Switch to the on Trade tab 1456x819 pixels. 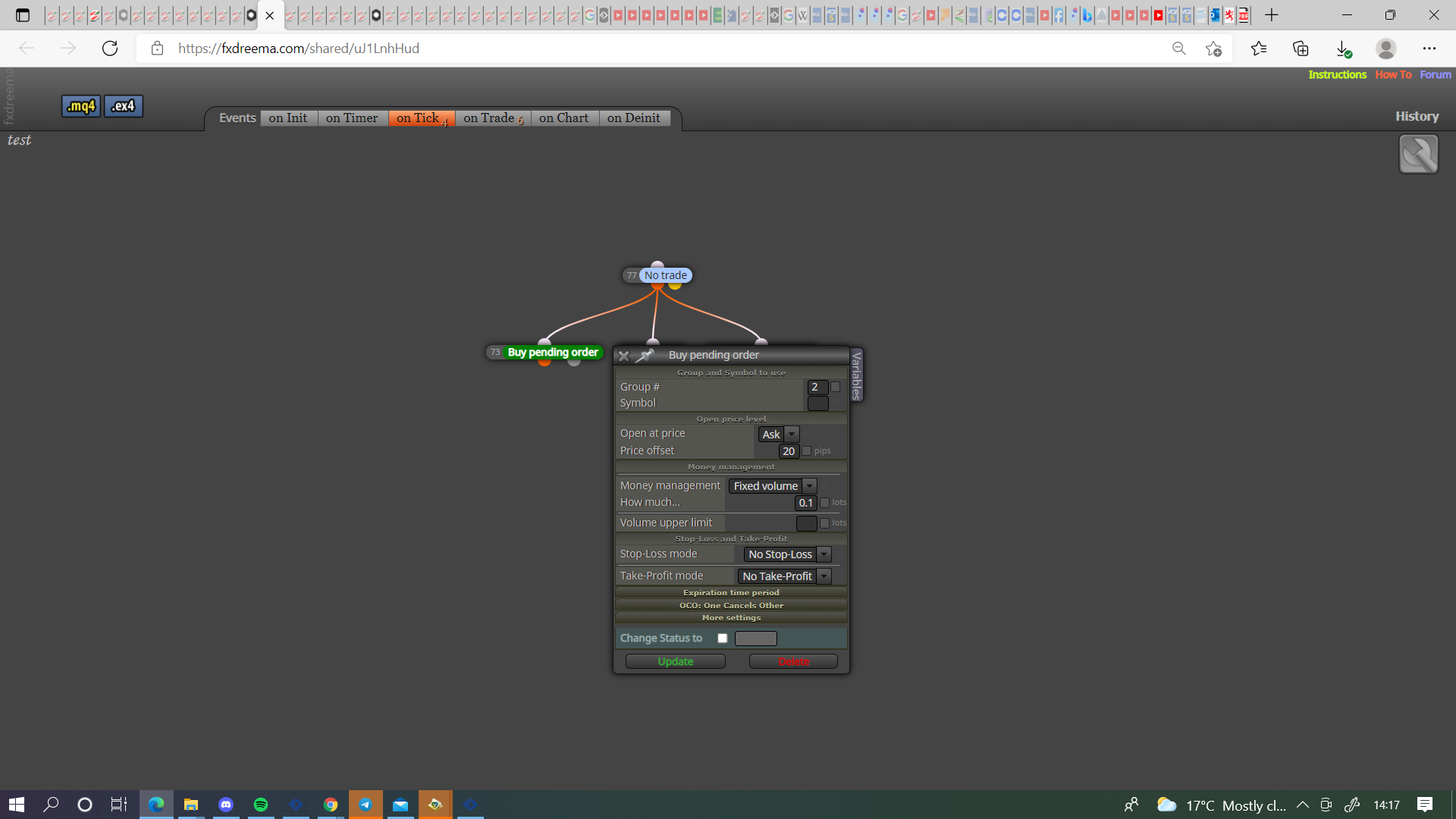point(493,118)
